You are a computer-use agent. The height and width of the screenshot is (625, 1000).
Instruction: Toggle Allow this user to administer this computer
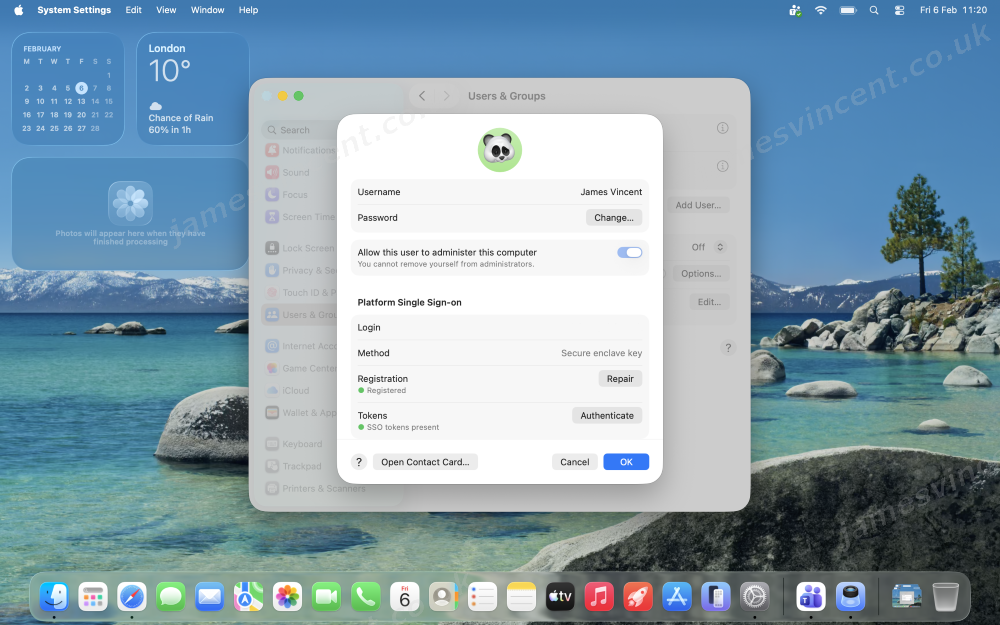coord(629,252)
